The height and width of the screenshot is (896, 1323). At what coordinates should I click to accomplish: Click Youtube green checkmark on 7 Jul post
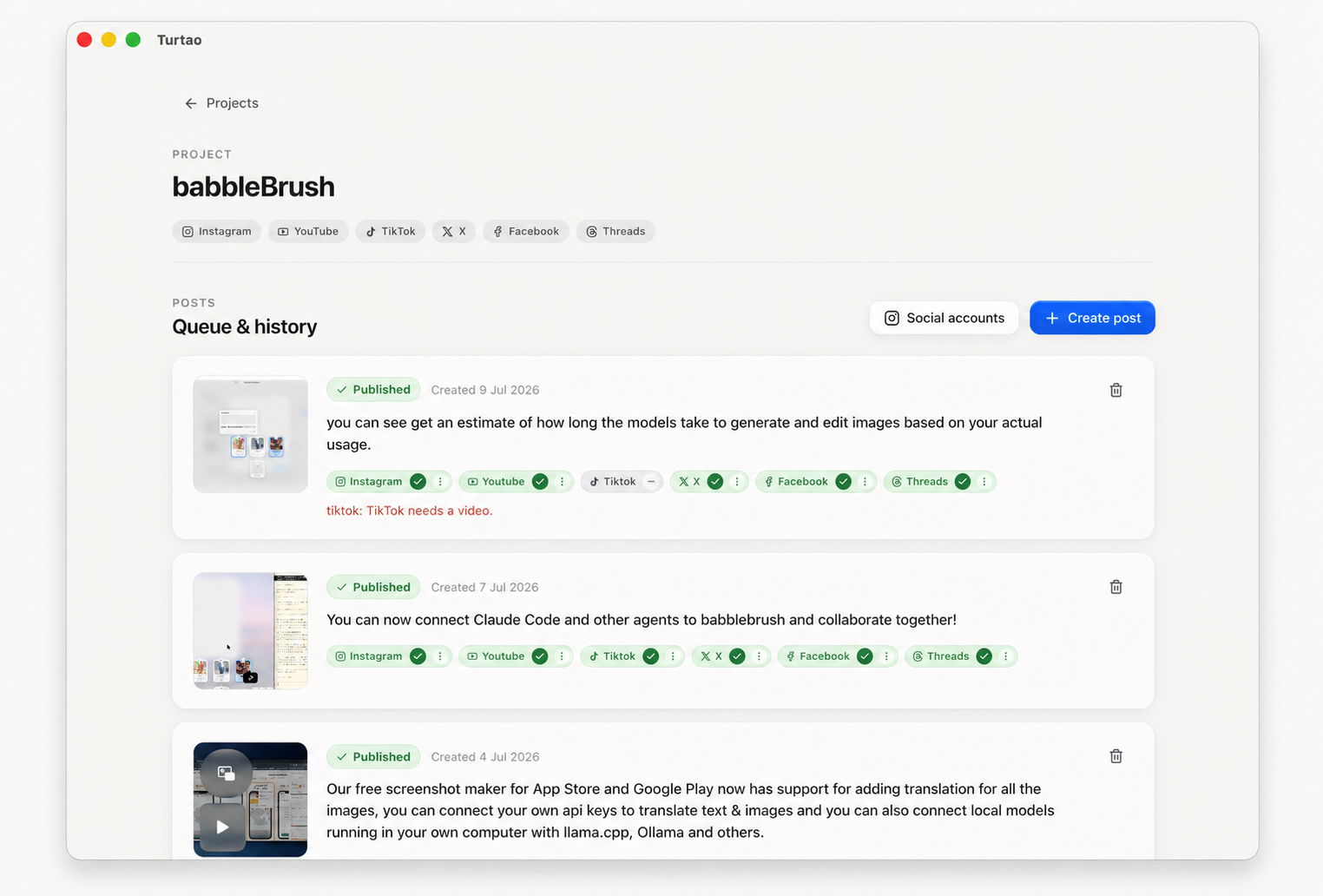click(540, 656)
